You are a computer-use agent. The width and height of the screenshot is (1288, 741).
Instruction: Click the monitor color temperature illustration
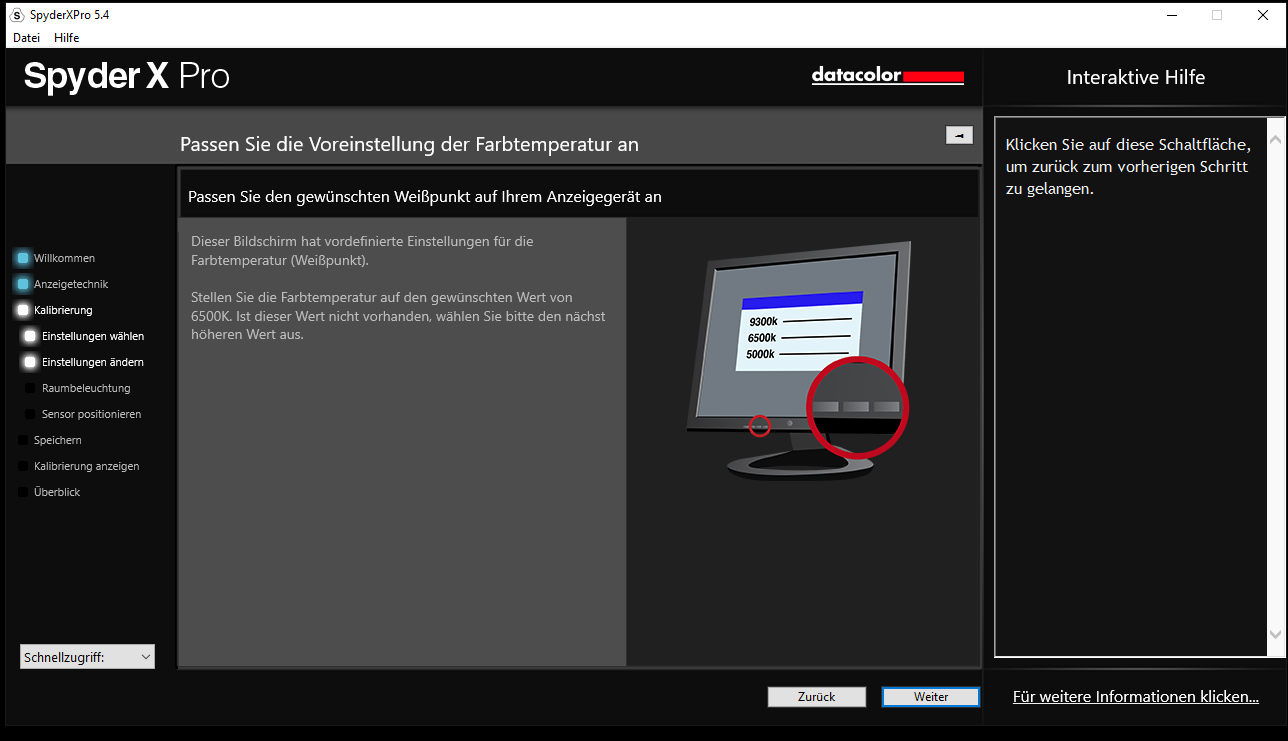(x=800, y=360)
